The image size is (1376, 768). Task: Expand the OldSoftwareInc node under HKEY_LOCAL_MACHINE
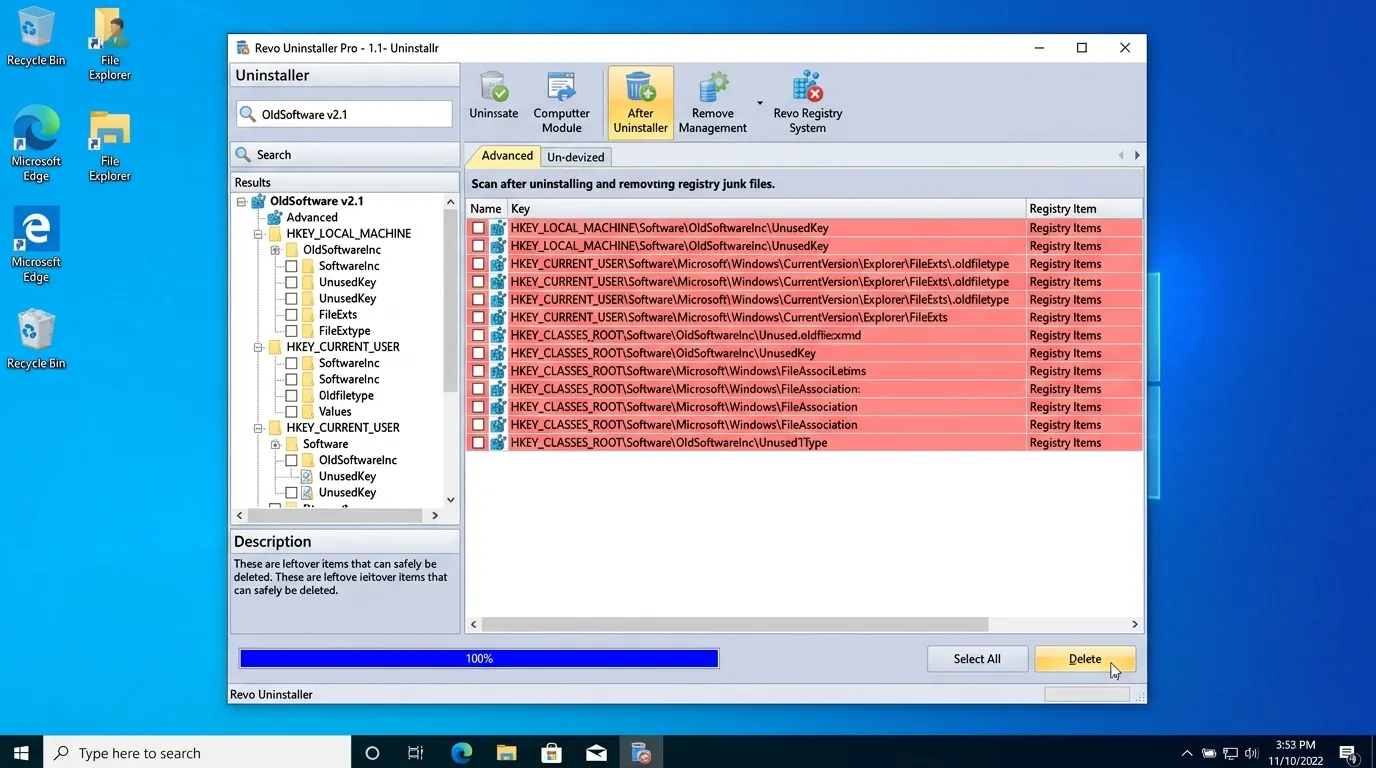275,250
